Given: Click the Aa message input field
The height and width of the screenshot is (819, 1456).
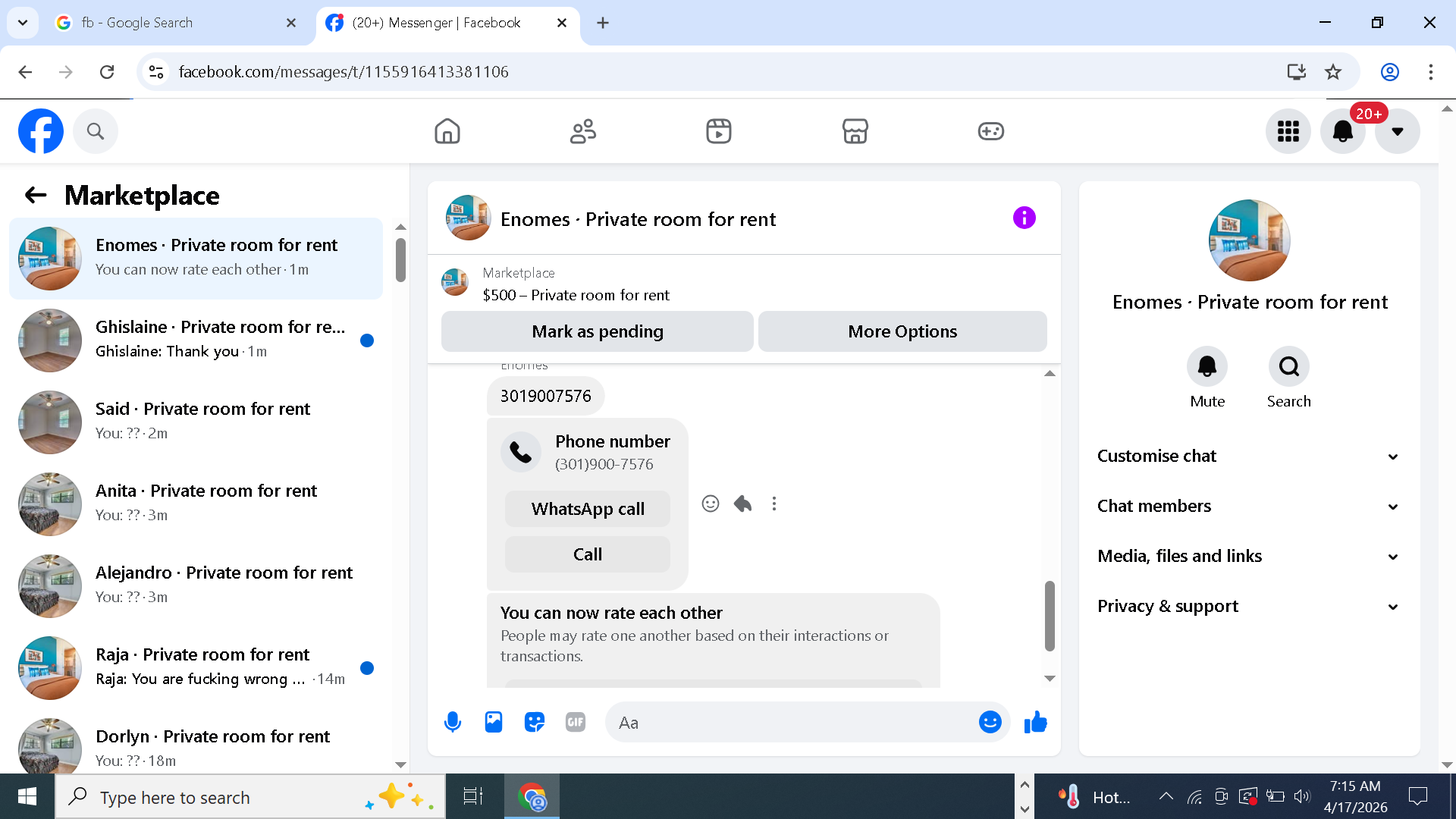Looking at the screenshot, I should coord(789,722).
